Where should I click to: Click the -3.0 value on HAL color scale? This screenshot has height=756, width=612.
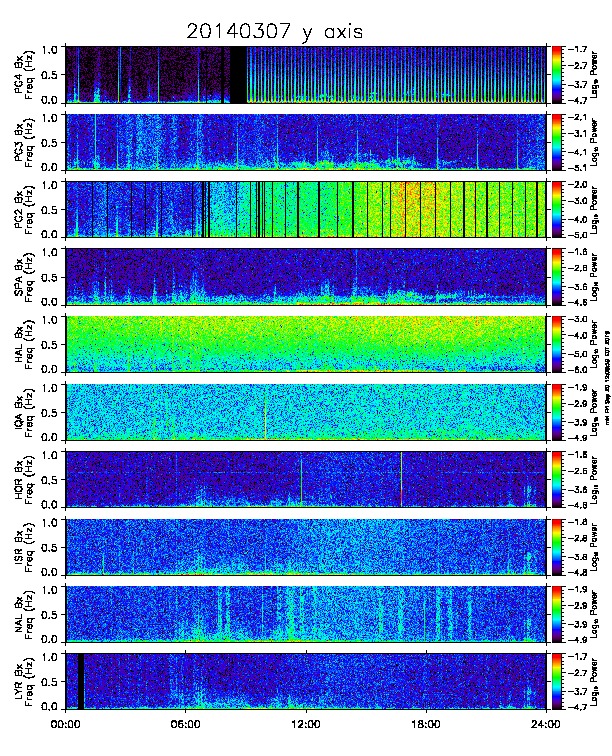pyautogui.click(x=576, y=319)
